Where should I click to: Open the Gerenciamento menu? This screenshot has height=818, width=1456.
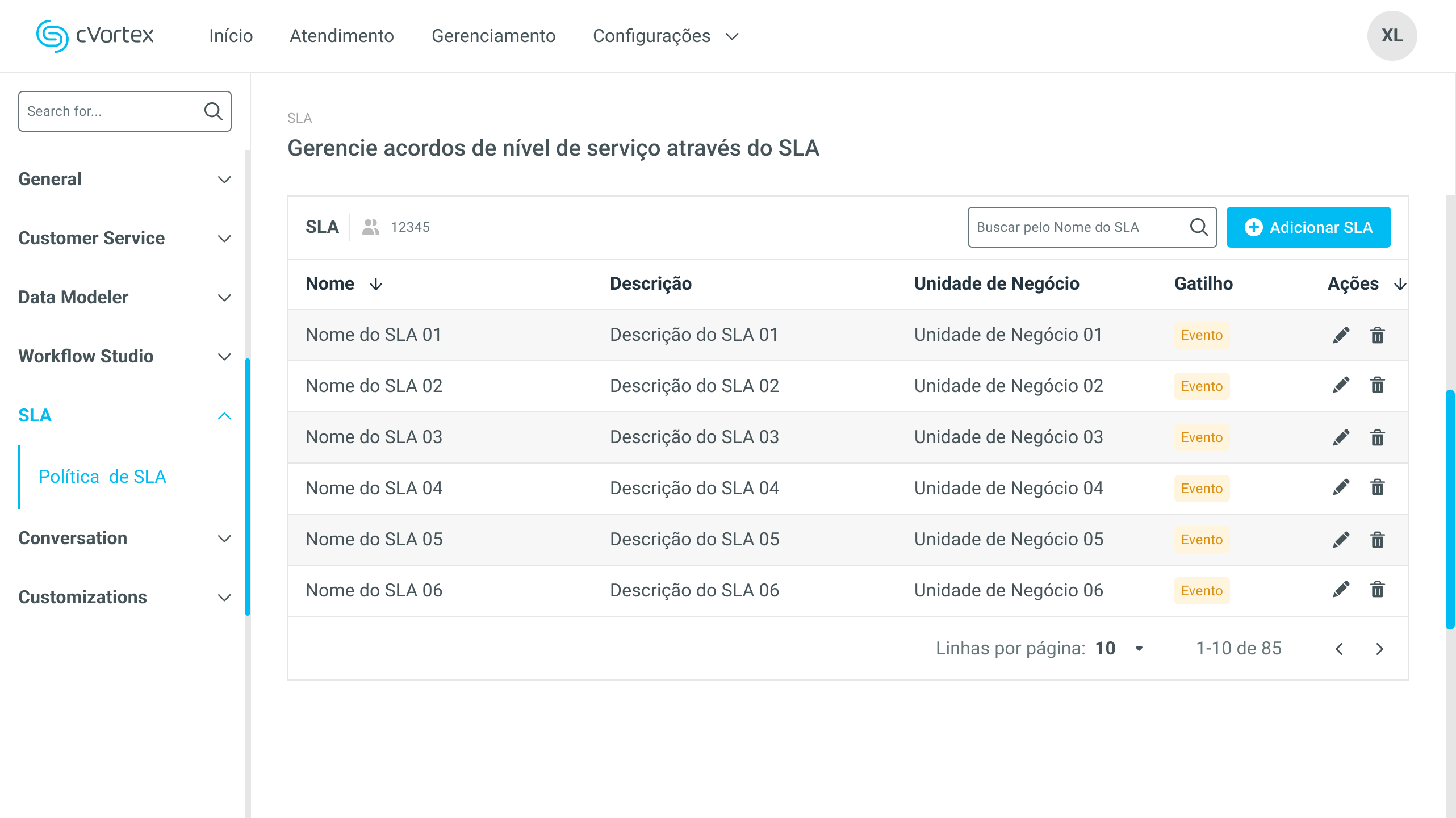click(x=493, y=36)
